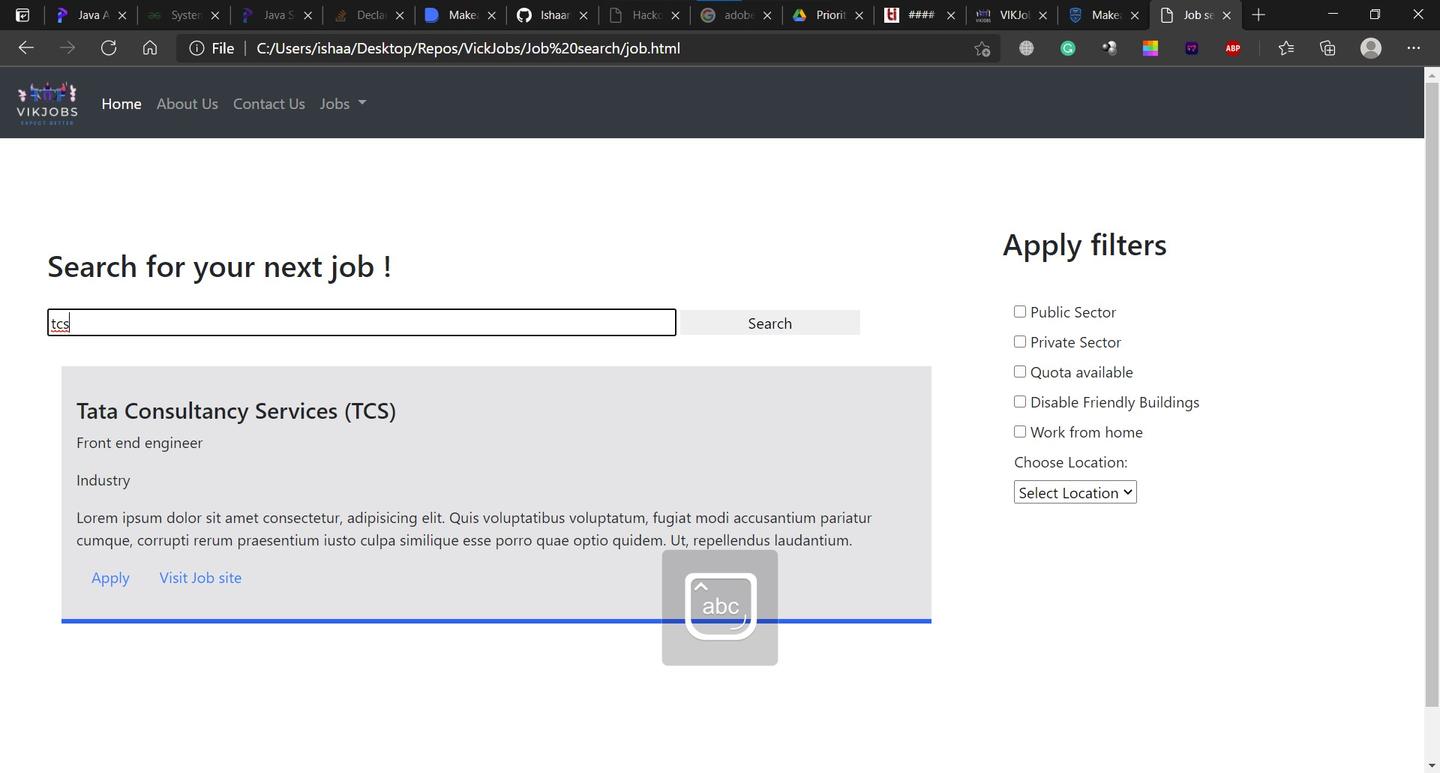Click the Industry text in the job card
Image resolution: width=1440 pixels, height=773 pixels.
tap(103, 480)
